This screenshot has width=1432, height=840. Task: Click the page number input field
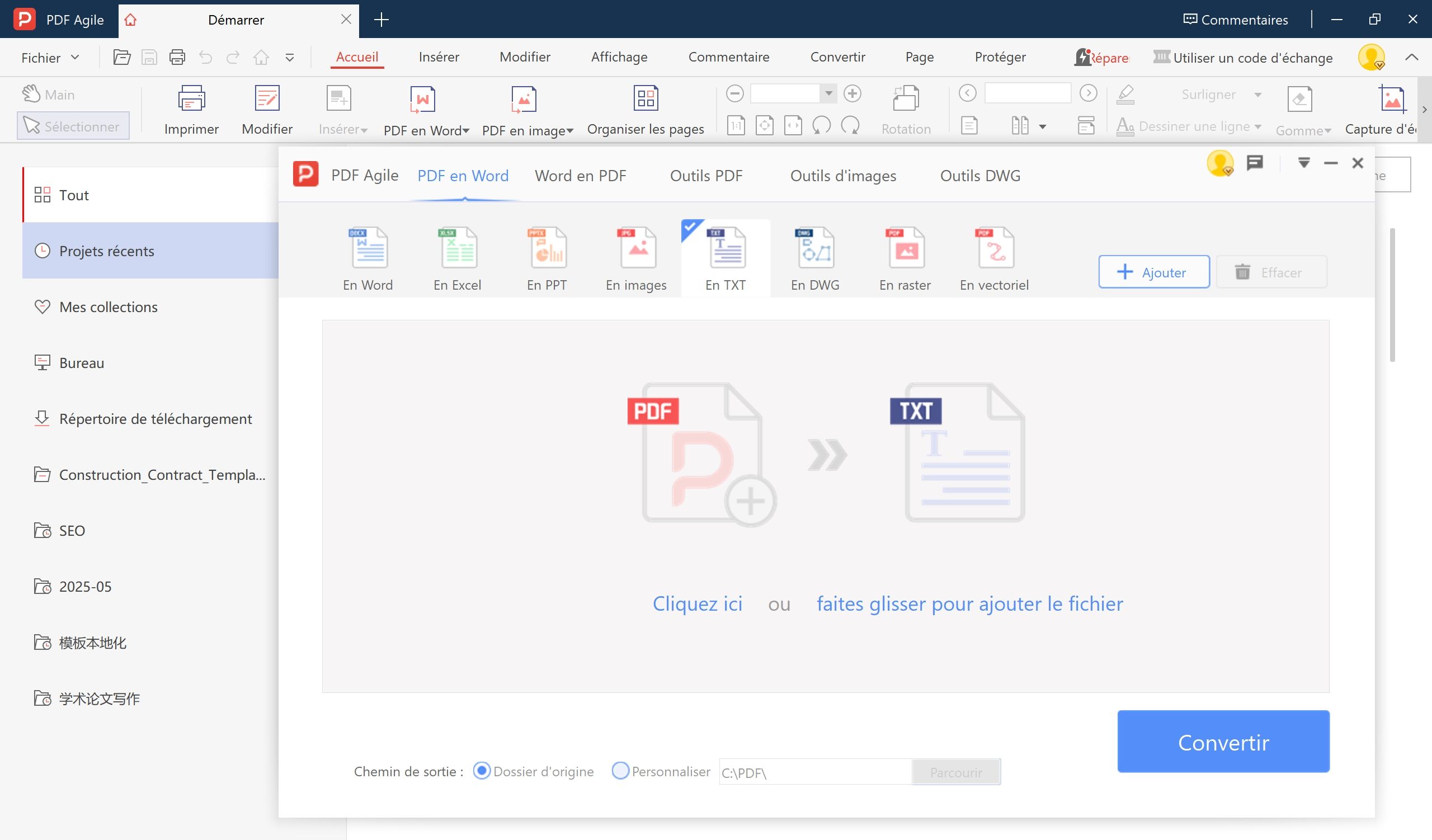tap(1028, 93)
